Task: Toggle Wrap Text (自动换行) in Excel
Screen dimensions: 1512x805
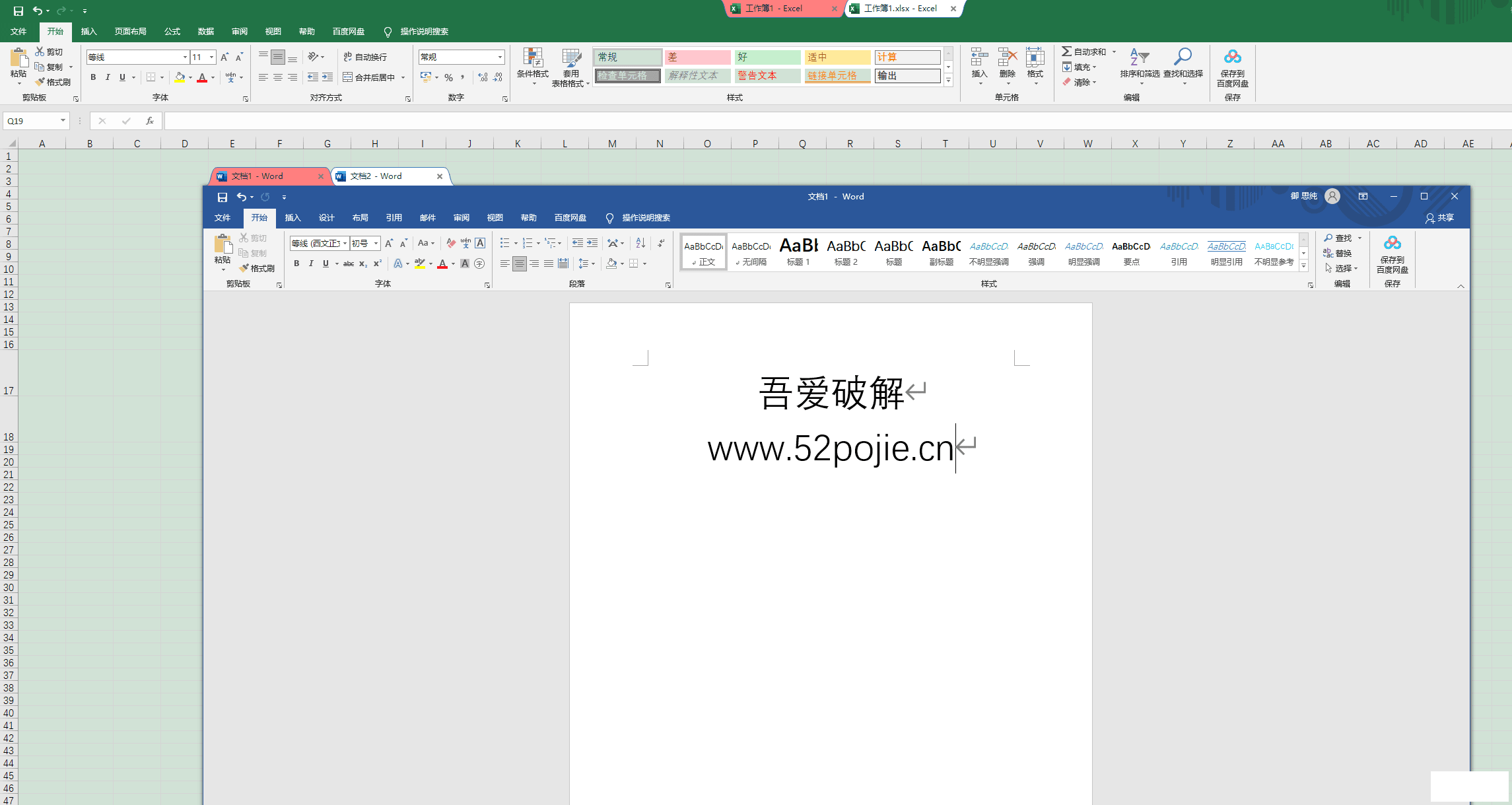Action: coord(365,57)
